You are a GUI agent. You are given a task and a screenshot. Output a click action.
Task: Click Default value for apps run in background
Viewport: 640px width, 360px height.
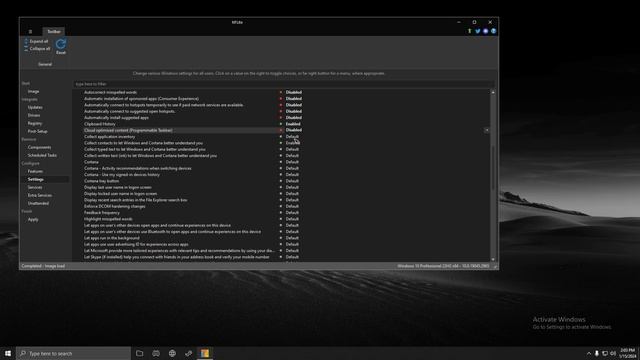tap(292, 238)
